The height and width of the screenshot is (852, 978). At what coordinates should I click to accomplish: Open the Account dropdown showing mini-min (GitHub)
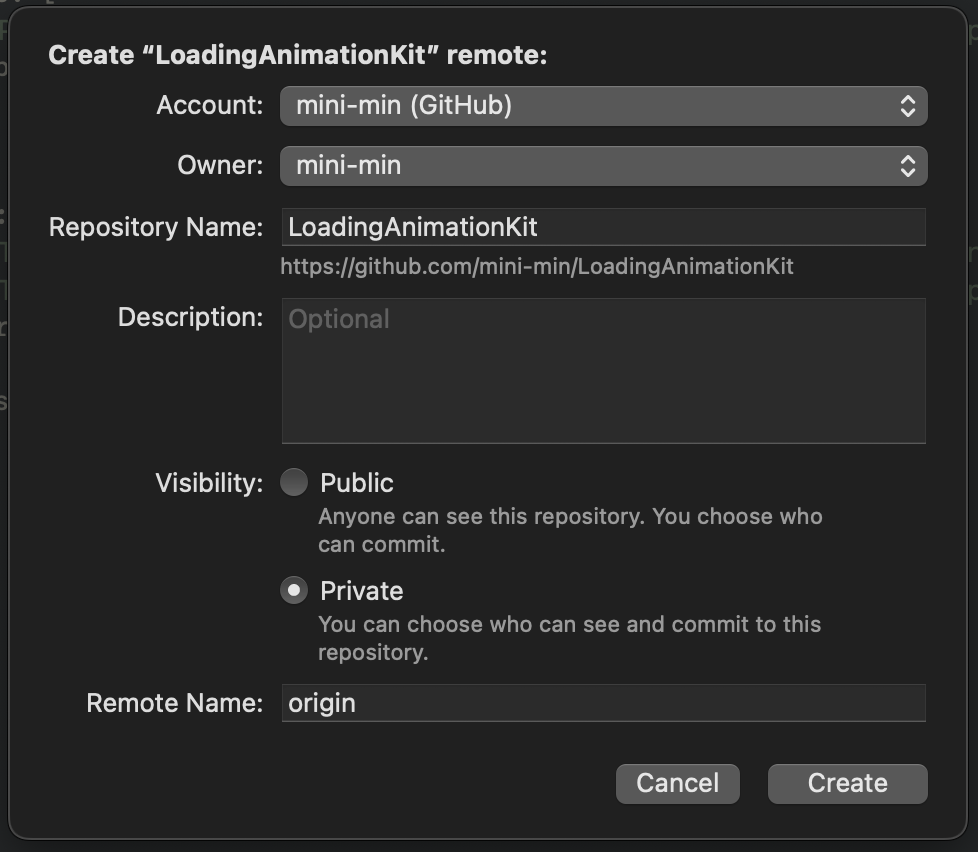tap(603, 105)
